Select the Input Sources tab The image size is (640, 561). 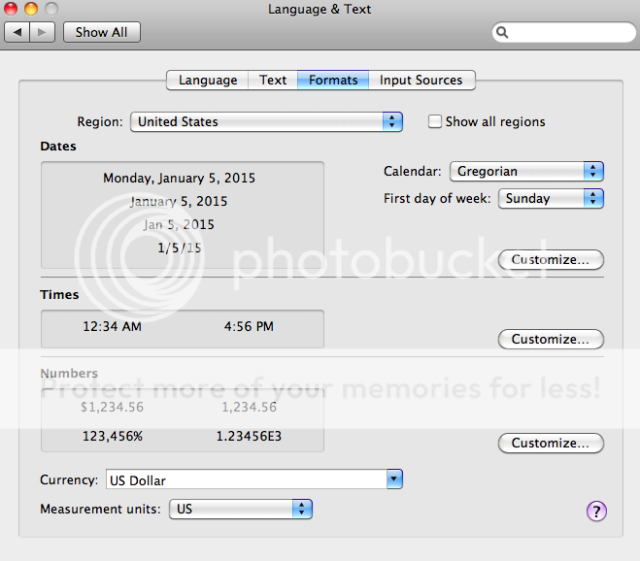click(x=421, y=80)
